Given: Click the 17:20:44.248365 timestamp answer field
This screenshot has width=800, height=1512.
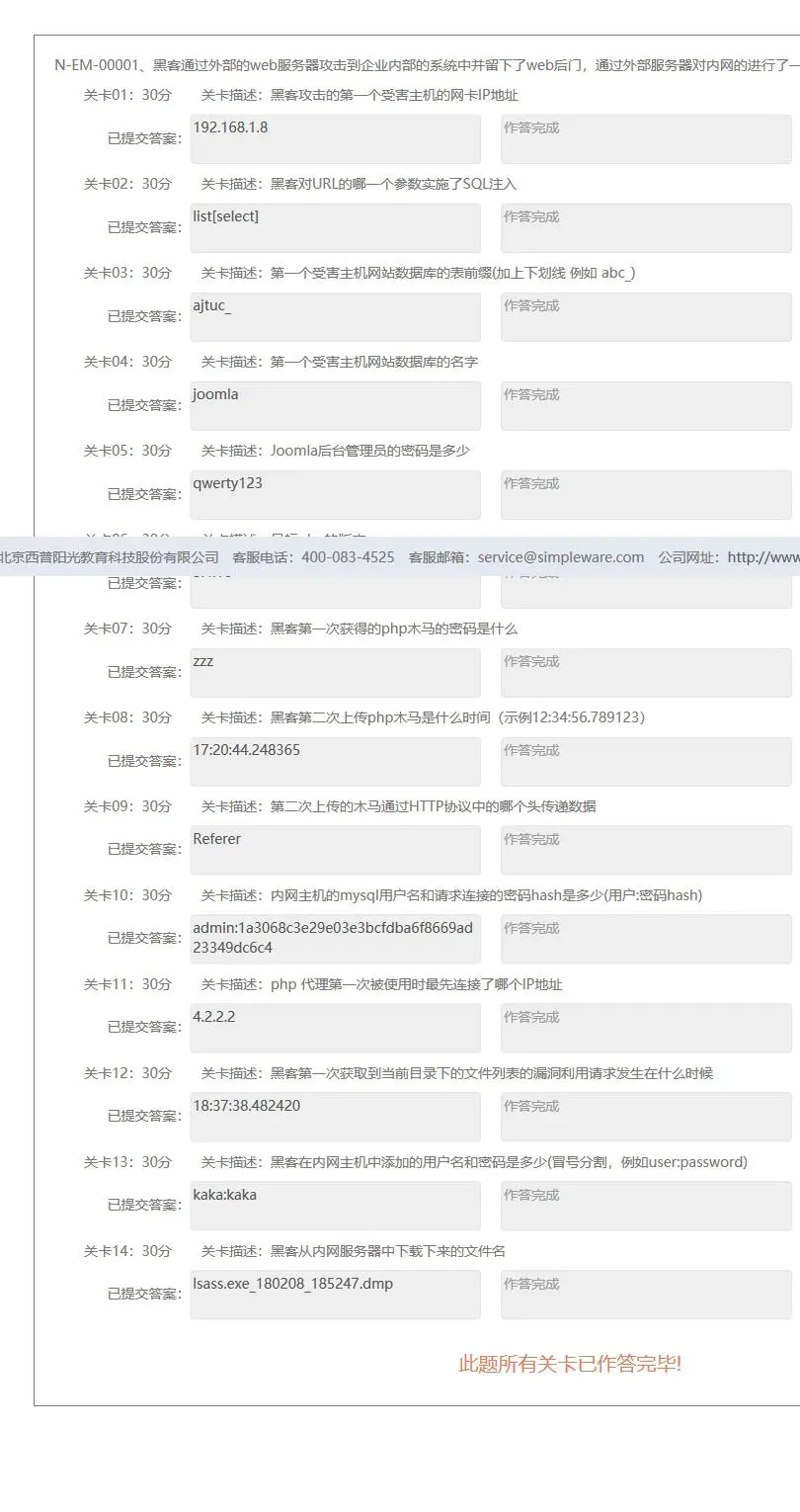Looking at the screenshot, I should click(x=335, y=761).
